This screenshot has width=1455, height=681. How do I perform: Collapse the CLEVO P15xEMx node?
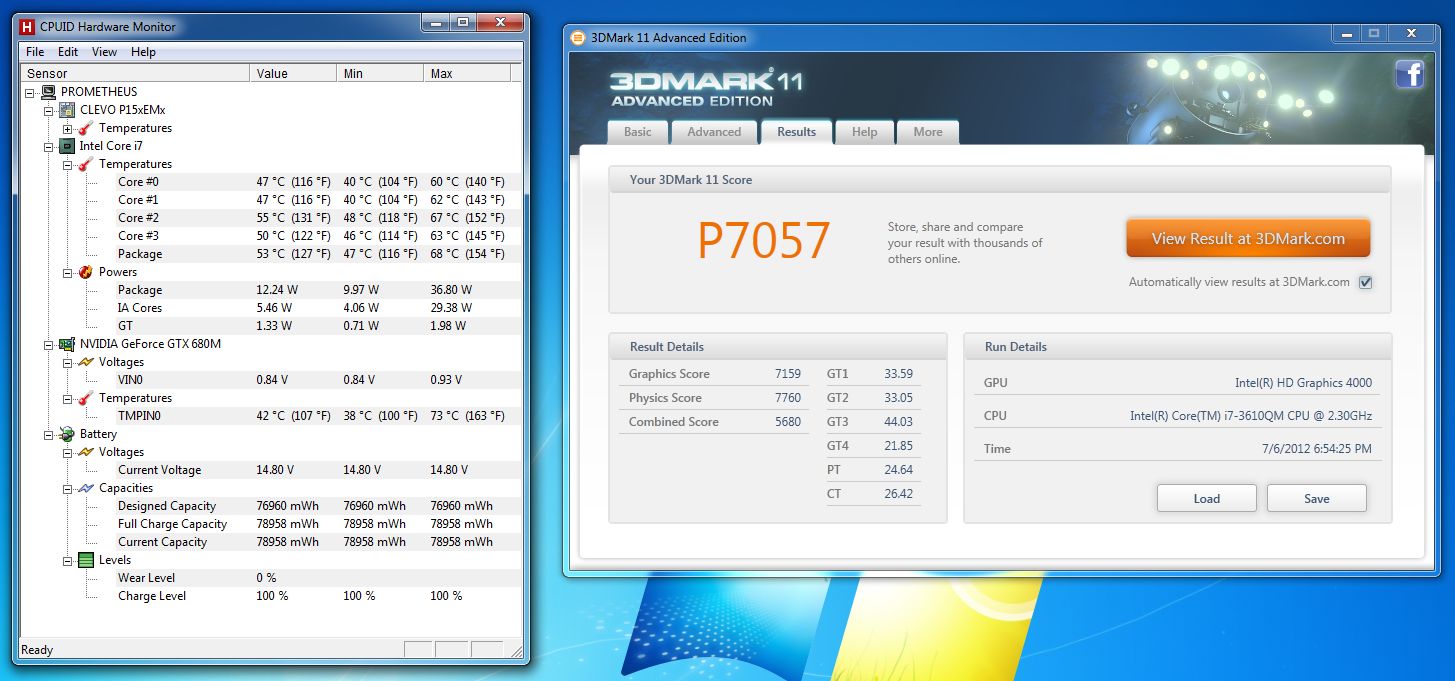point(49,110)
